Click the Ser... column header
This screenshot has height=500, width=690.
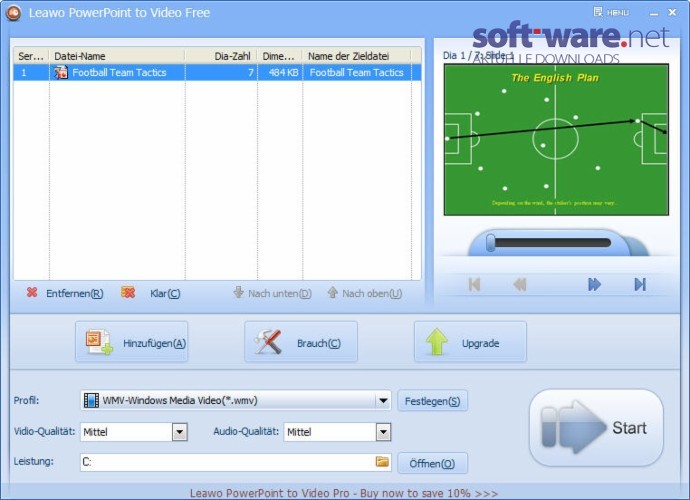coord(31,56)
